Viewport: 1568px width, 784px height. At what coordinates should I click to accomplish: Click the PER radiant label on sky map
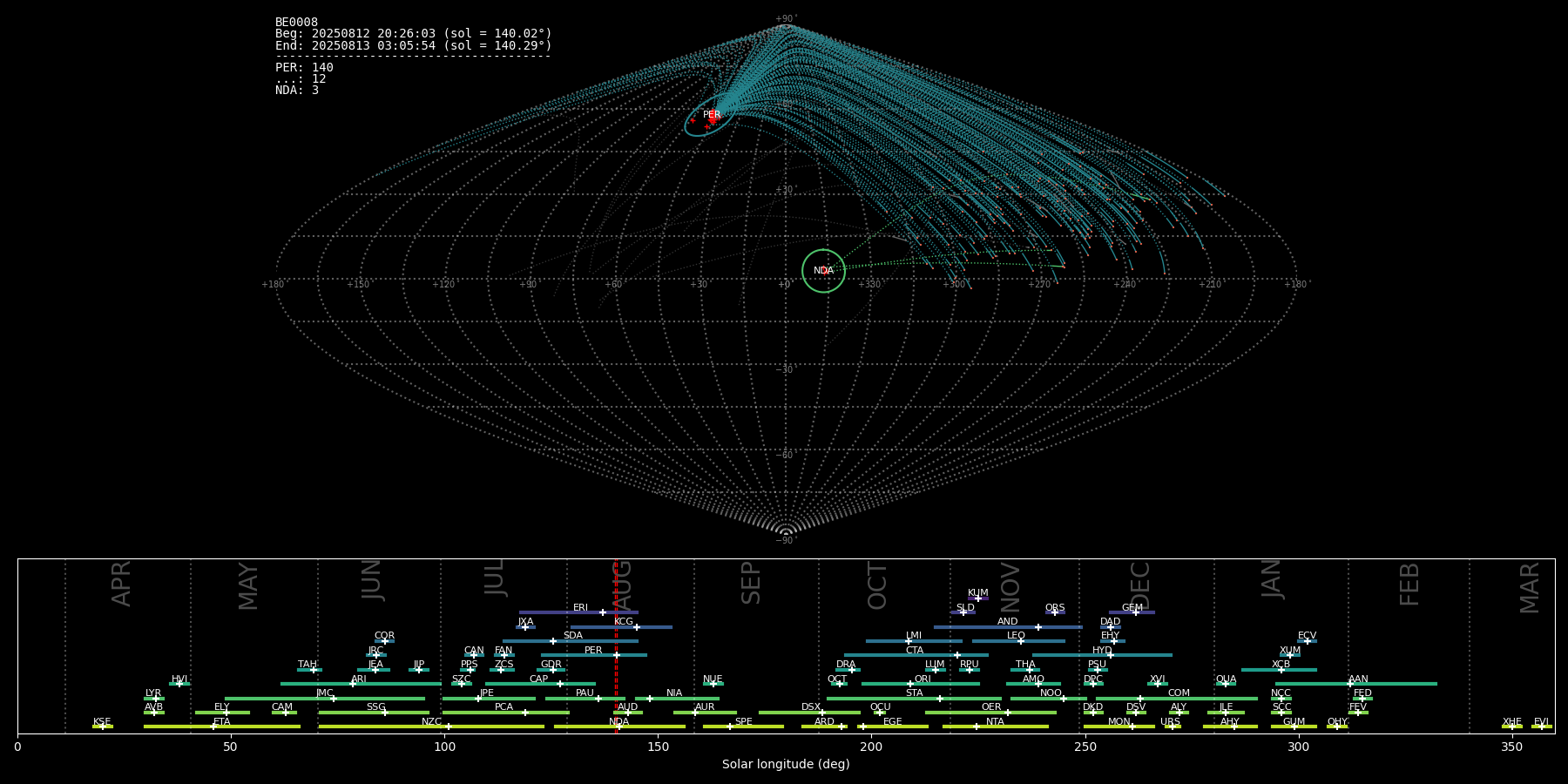[712, 115]
